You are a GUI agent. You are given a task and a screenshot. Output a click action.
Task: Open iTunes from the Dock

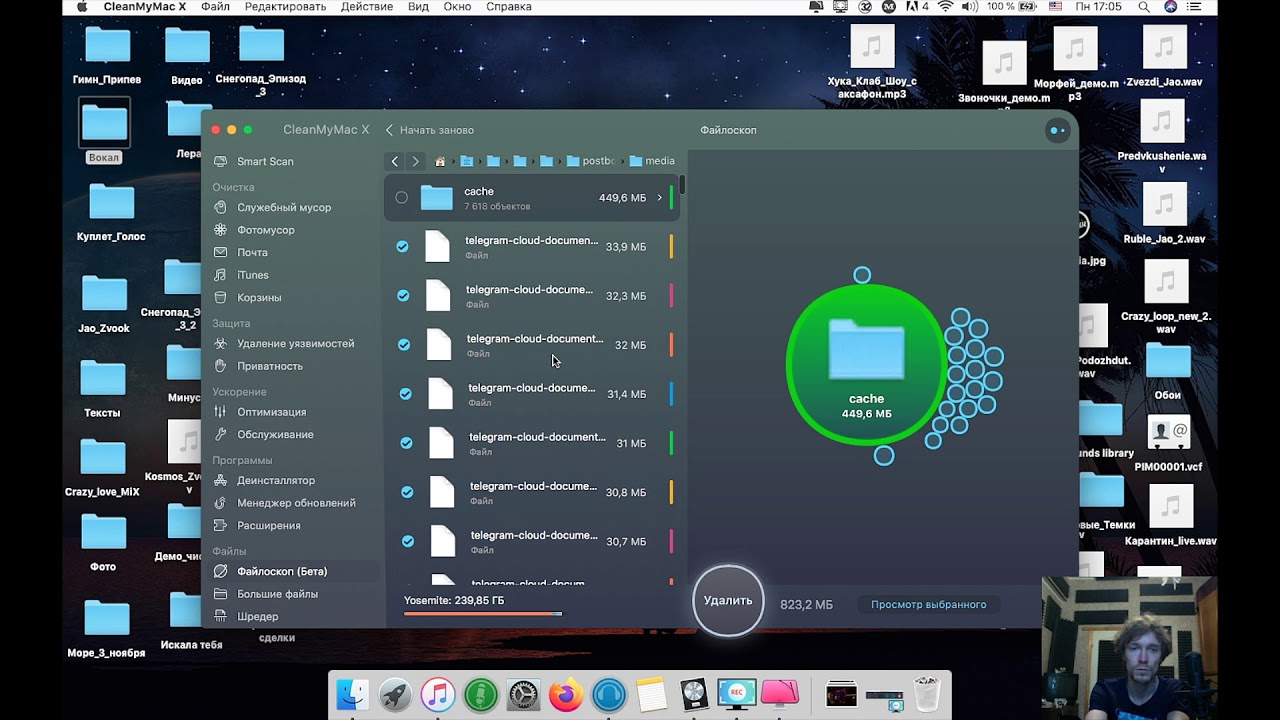point(437,694)
